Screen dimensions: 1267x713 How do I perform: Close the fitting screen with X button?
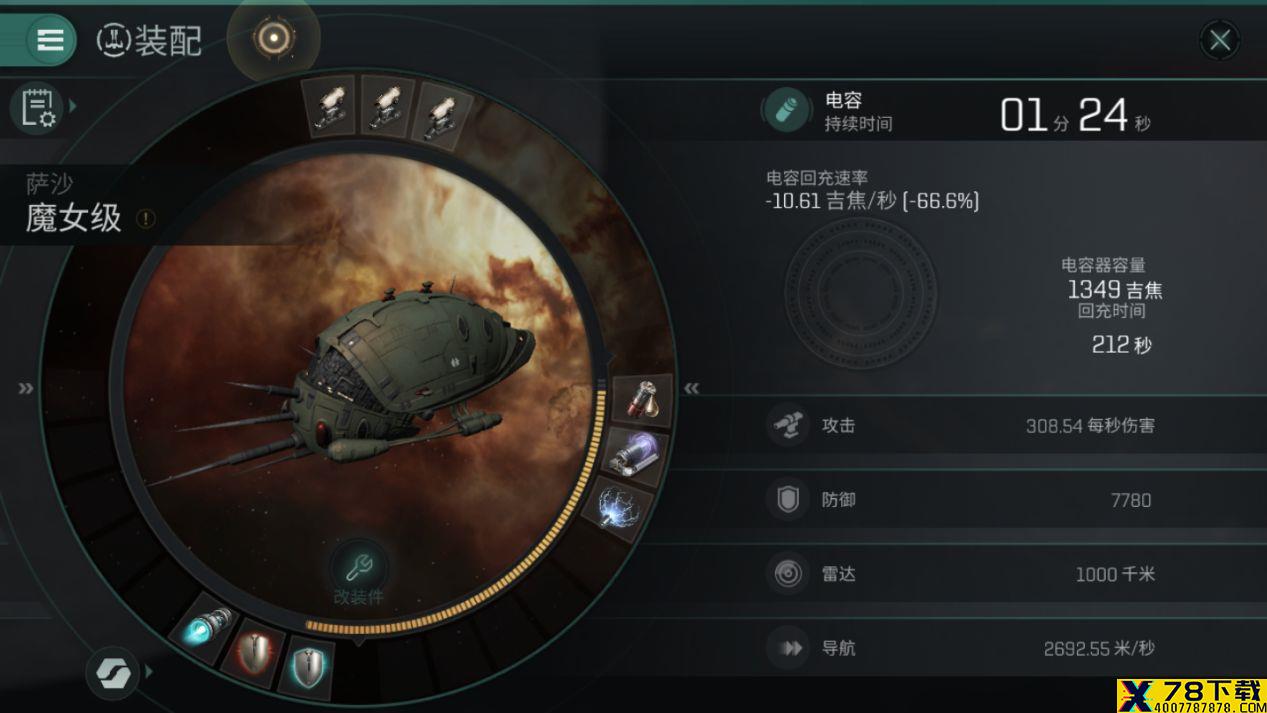coord(1219,40)
